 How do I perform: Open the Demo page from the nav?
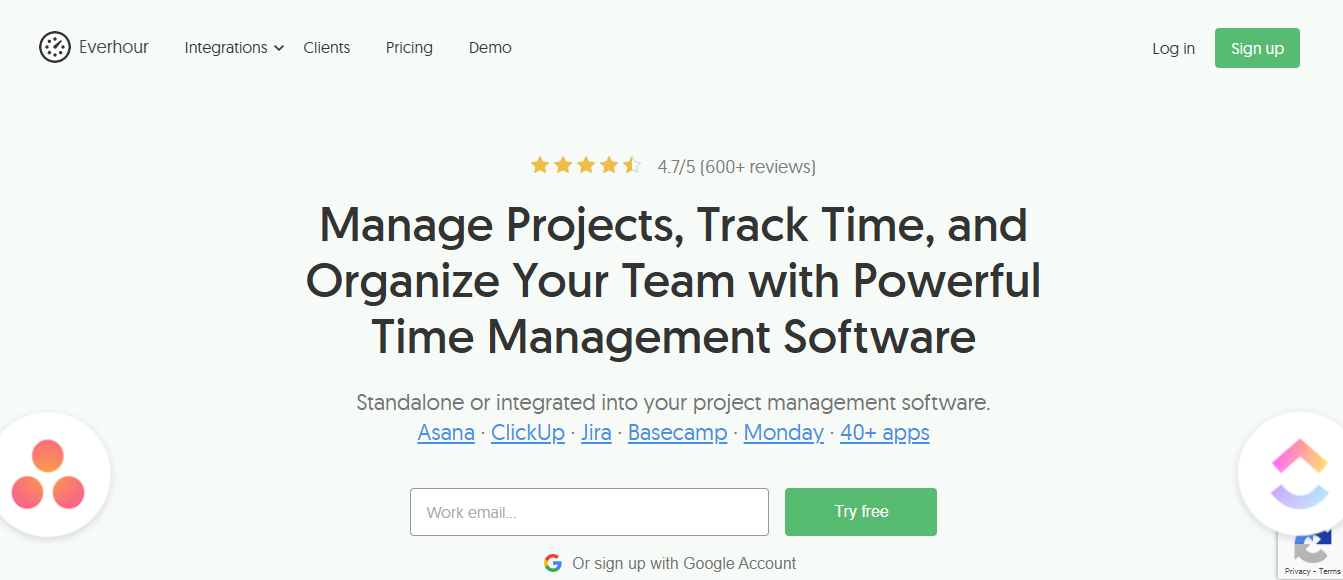click(490, 47)
